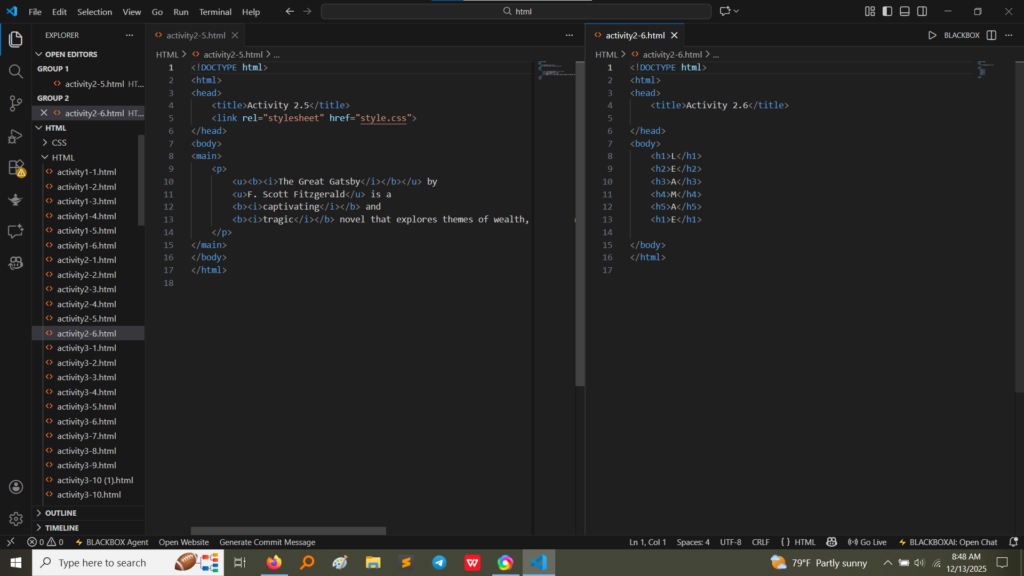Open Run and Debug view
The image size is (1024, 576).
point(16,135)
